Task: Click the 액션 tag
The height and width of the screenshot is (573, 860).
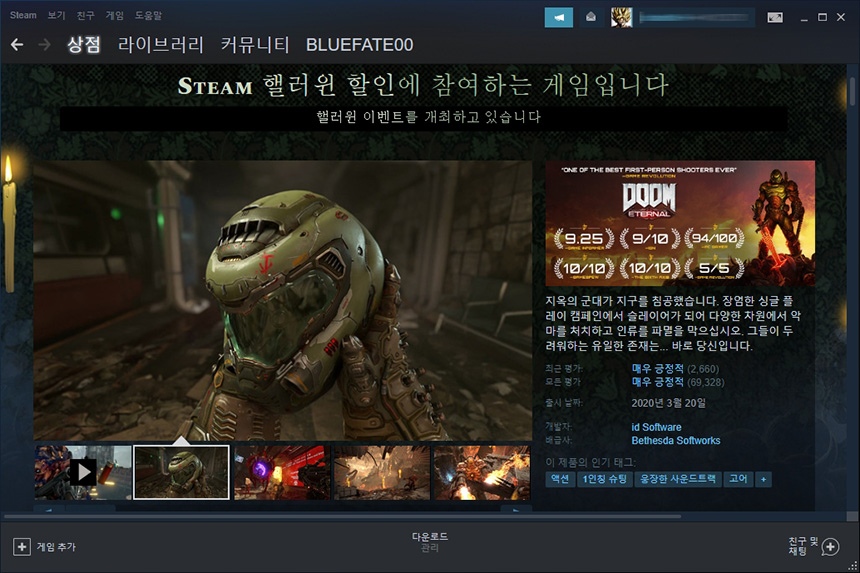Action: pyautogui.click(x=560, y=479)
